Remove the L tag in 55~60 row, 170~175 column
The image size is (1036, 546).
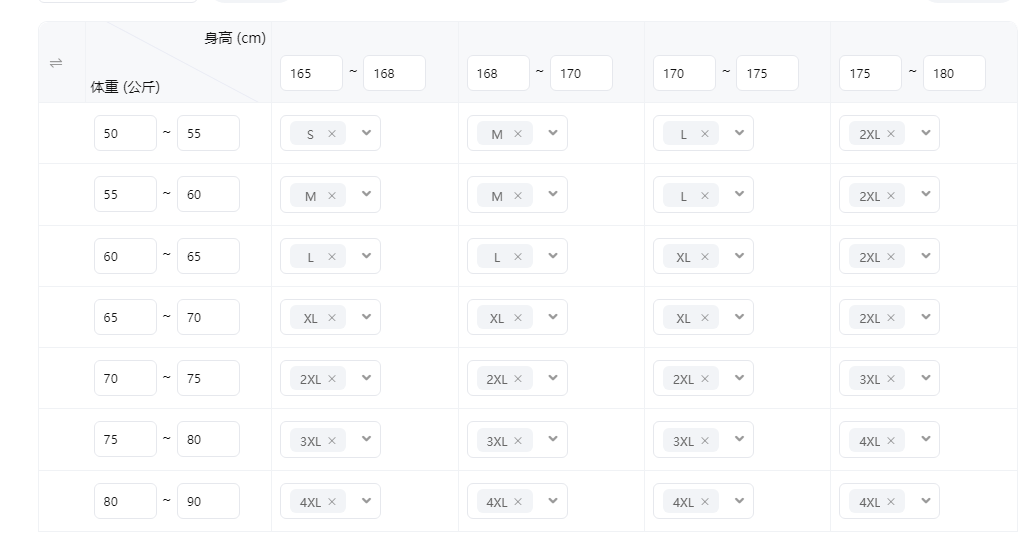point(705,196)
